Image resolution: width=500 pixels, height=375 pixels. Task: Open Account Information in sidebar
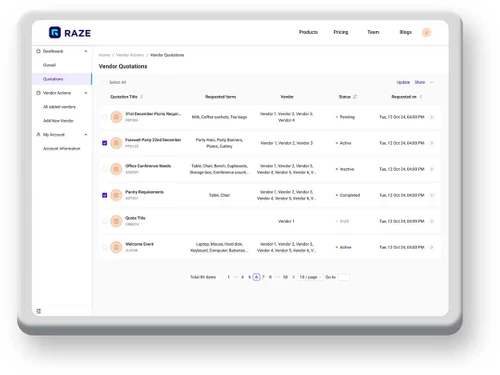point(62,148)
